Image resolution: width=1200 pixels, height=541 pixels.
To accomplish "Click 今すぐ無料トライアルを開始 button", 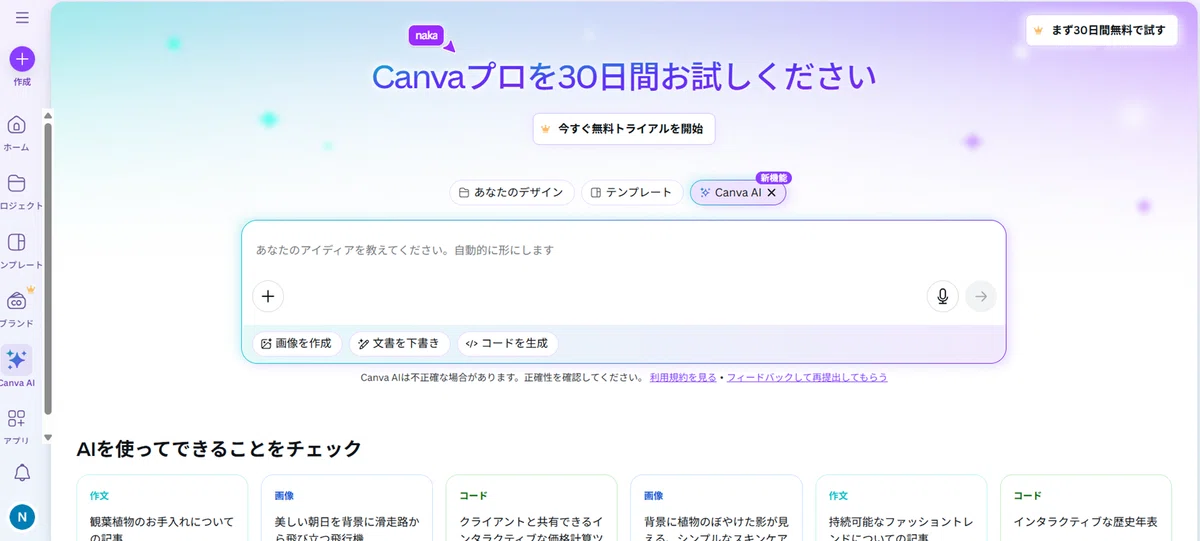I will click(624, 129).
